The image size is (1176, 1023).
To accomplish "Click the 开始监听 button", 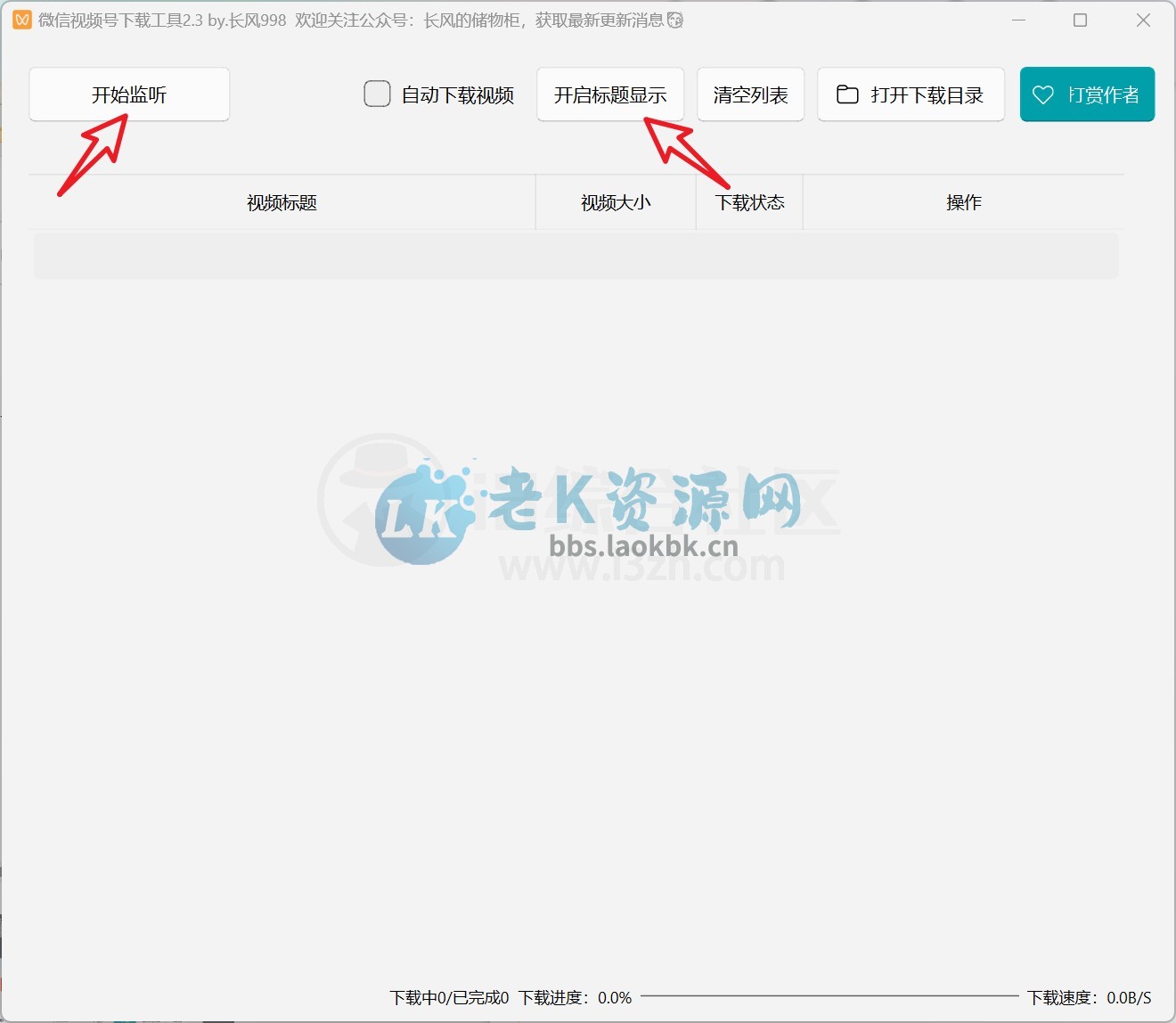I will [129, 94].
